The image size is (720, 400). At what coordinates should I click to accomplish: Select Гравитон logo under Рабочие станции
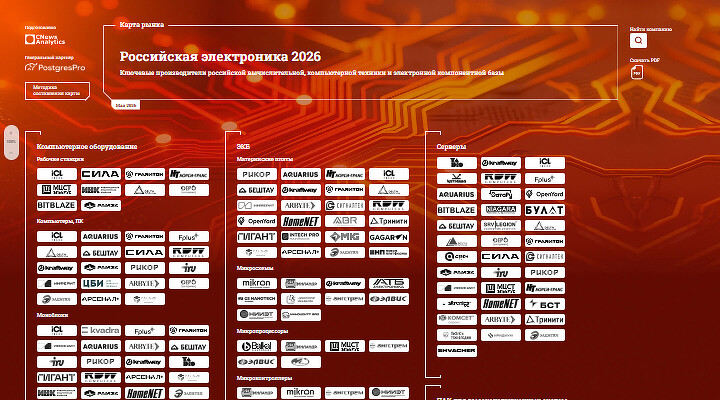coord(145,174)
